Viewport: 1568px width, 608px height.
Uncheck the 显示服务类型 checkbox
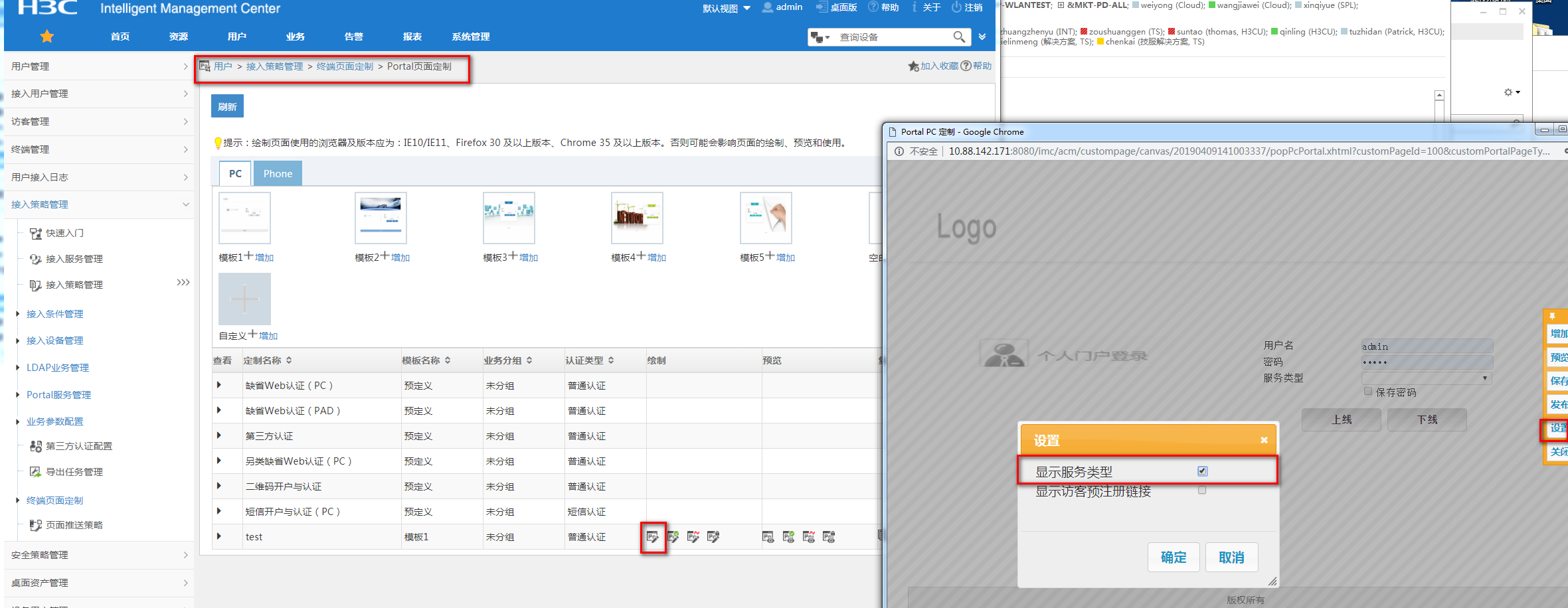click(x=1203, y=471)
